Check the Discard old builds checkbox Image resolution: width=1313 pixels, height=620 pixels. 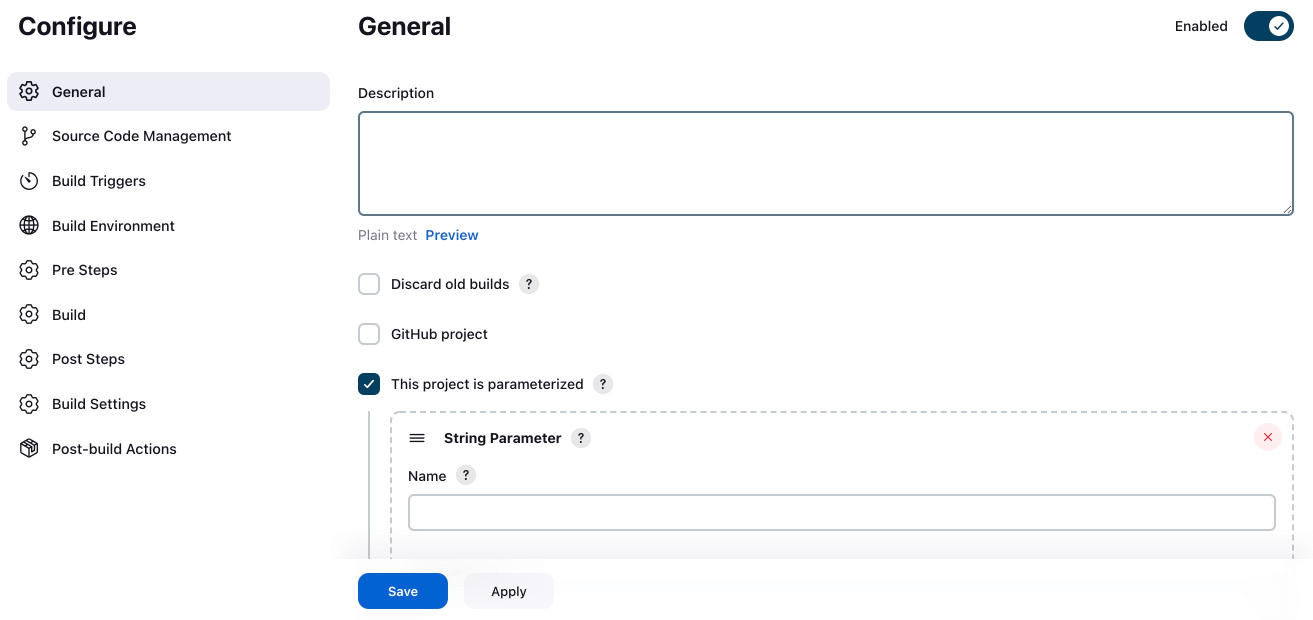coord(369,284)
